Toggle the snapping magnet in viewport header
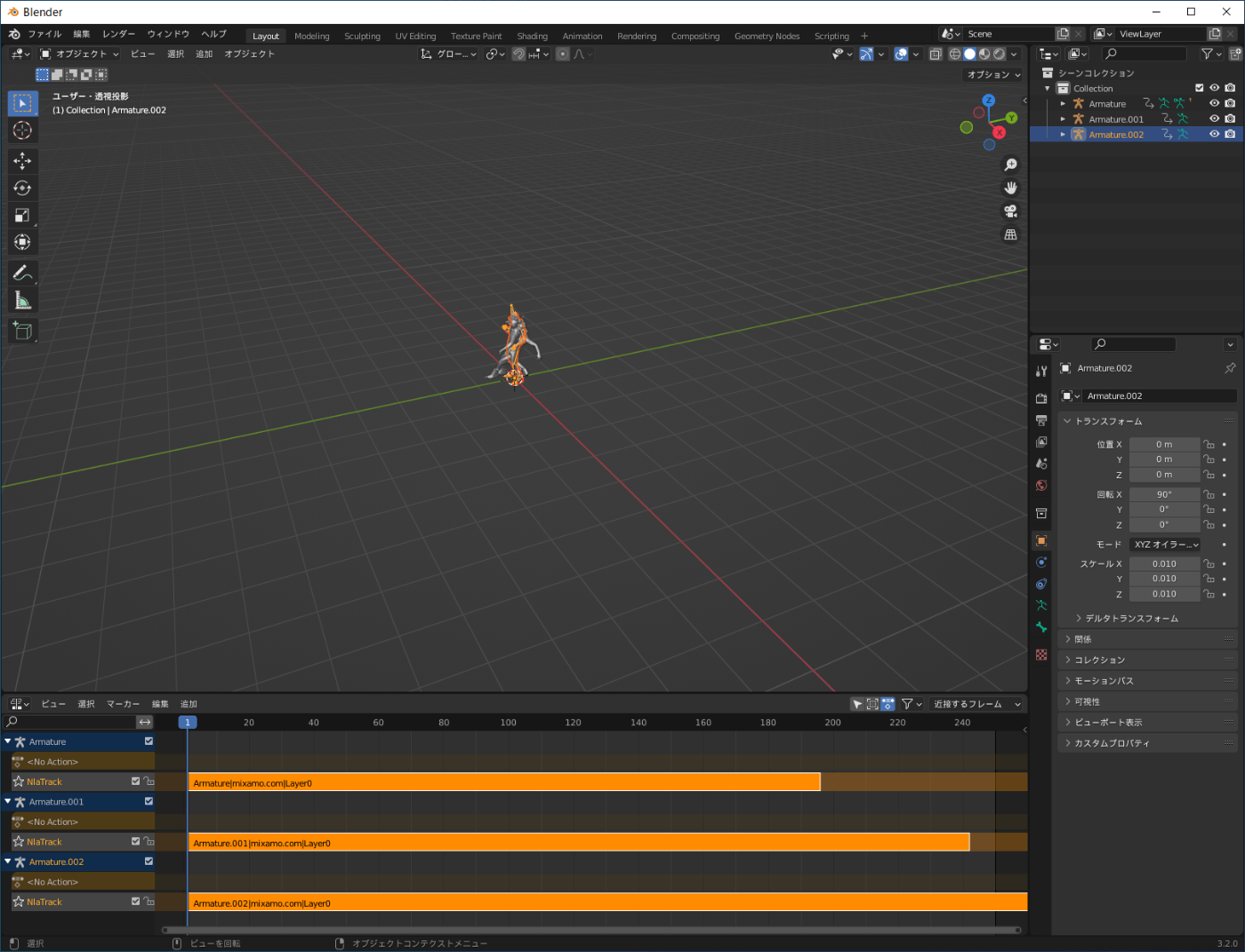Screen dimensions: 1245x952 (518, 54)
